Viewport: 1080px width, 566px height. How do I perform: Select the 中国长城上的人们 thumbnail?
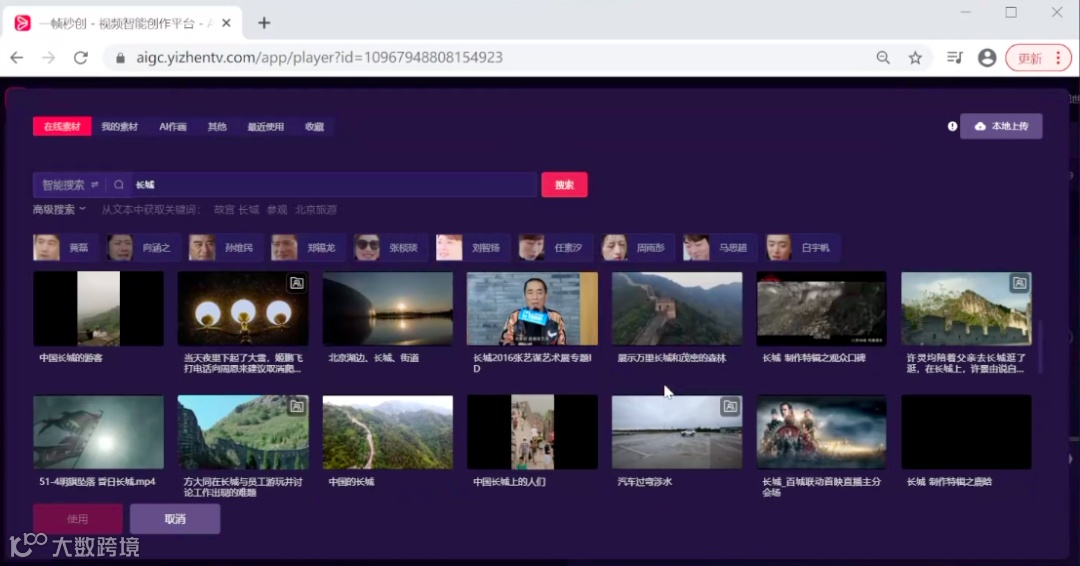pos(532,432)
